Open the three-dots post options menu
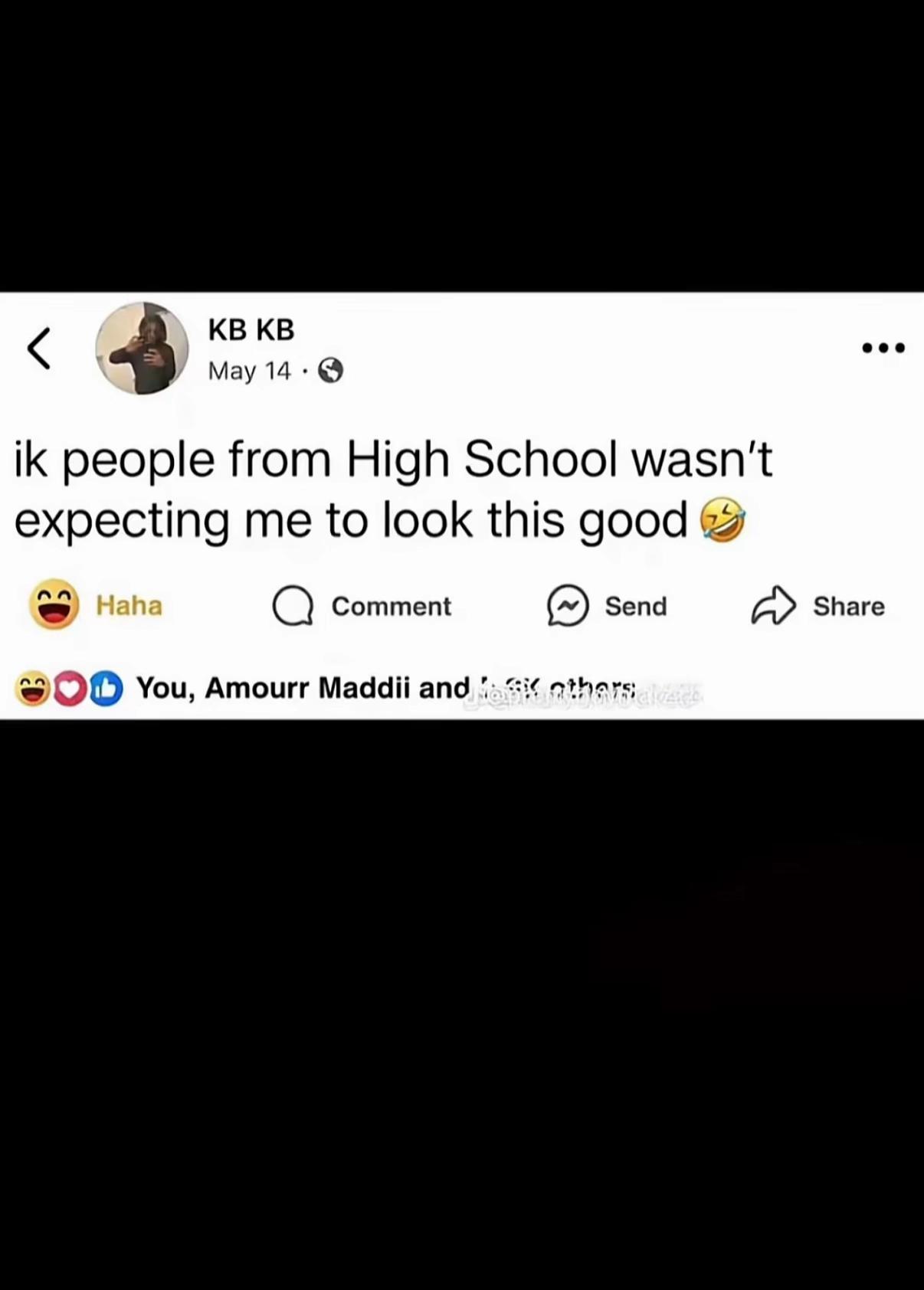 pos(883,348)
